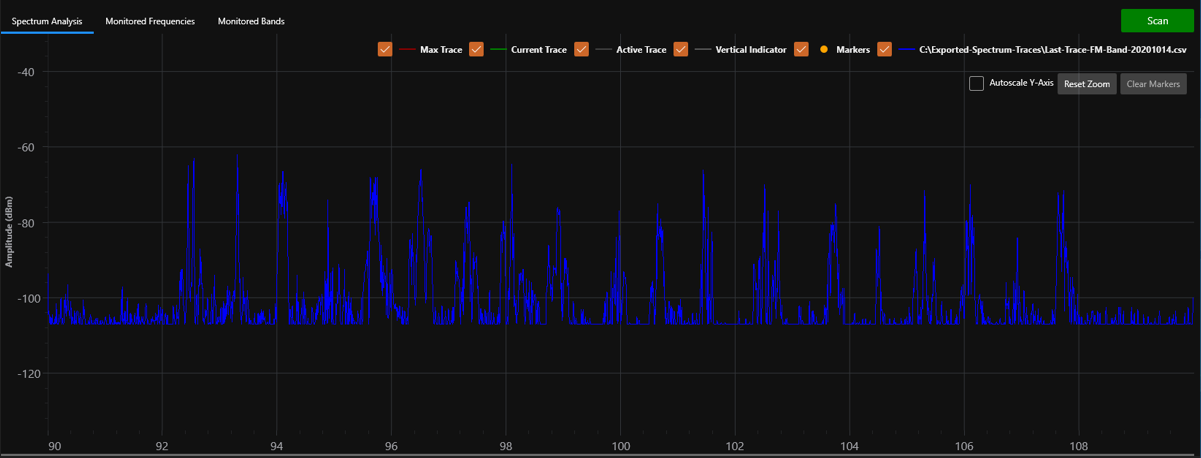Click the -80 amplitude axis label

[25, 223]
